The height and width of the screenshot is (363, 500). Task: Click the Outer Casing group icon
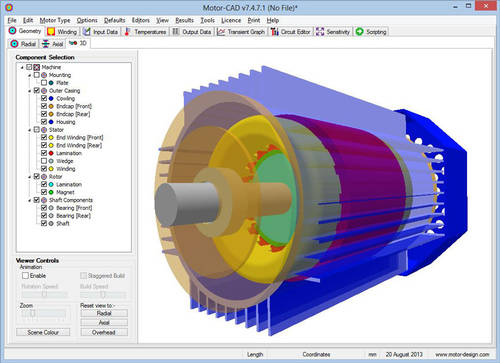[x=44, y=91]
